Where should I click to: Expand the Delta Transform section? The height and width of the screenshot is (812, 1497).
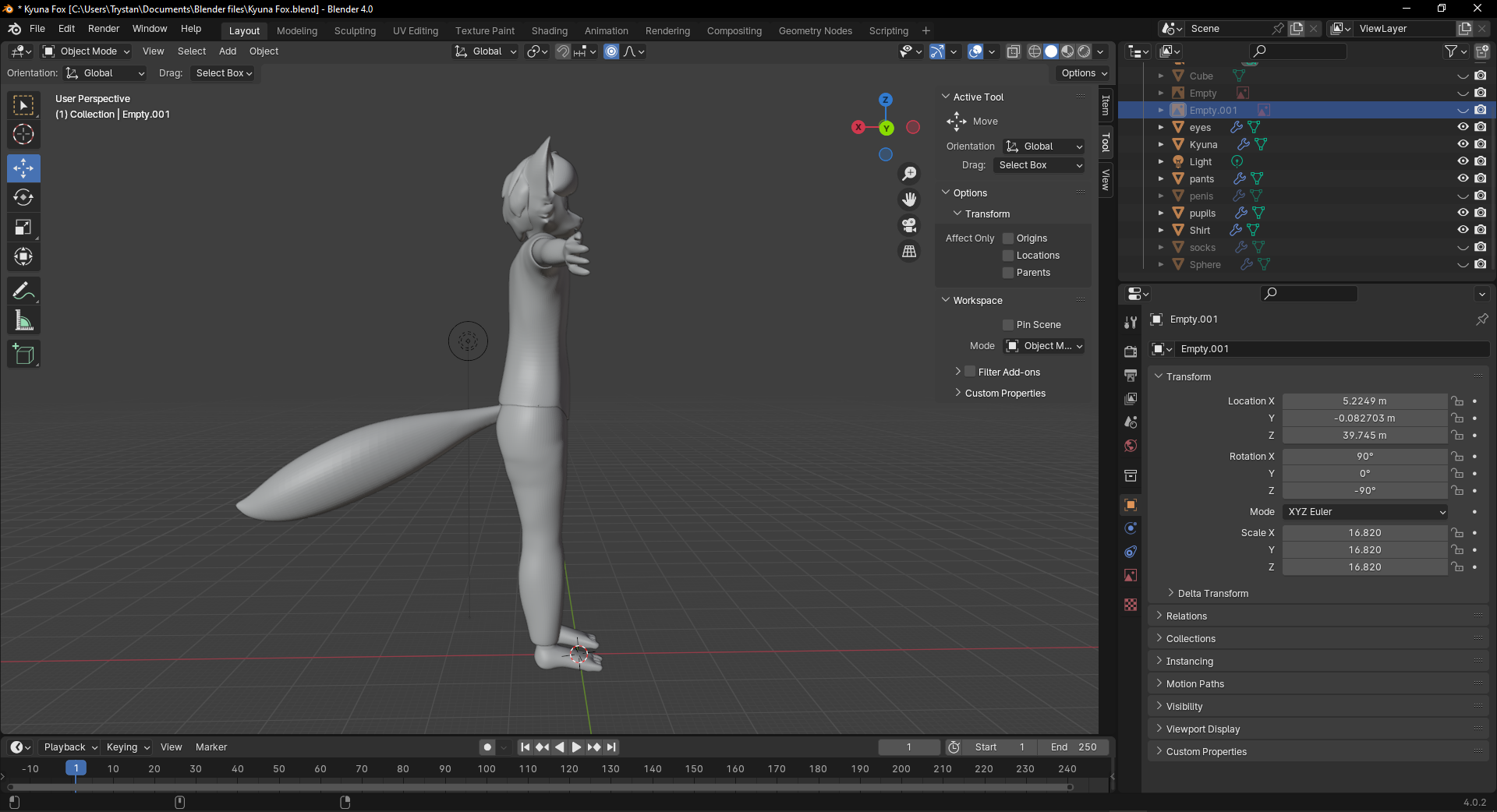coord(1212,594)
